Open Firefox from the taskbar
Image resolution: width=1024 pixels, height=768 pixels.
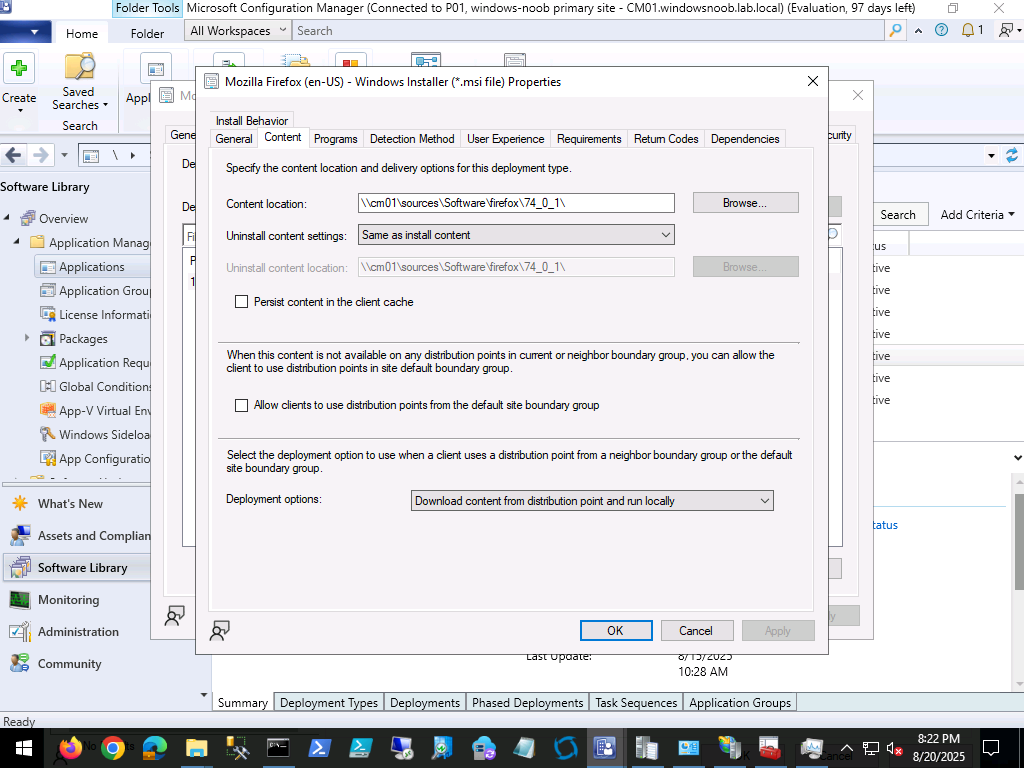[70, 748]
